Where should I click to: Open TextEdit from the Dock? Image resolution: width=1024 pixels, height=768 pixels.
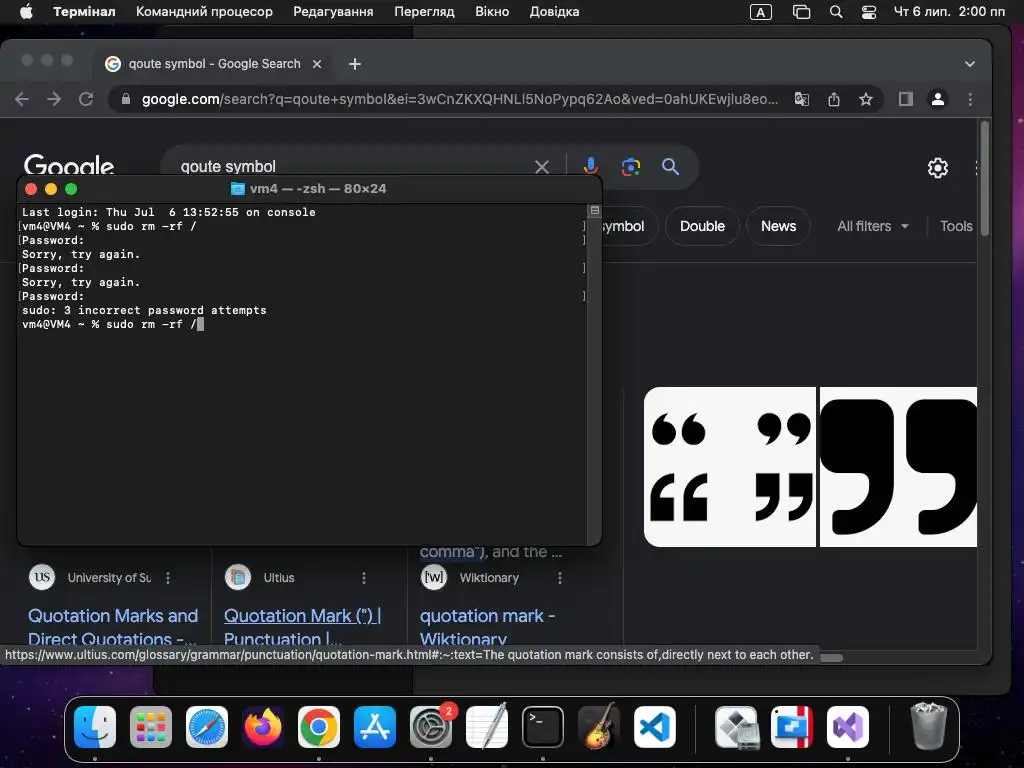pyautogui.click(x=487, y=727)
